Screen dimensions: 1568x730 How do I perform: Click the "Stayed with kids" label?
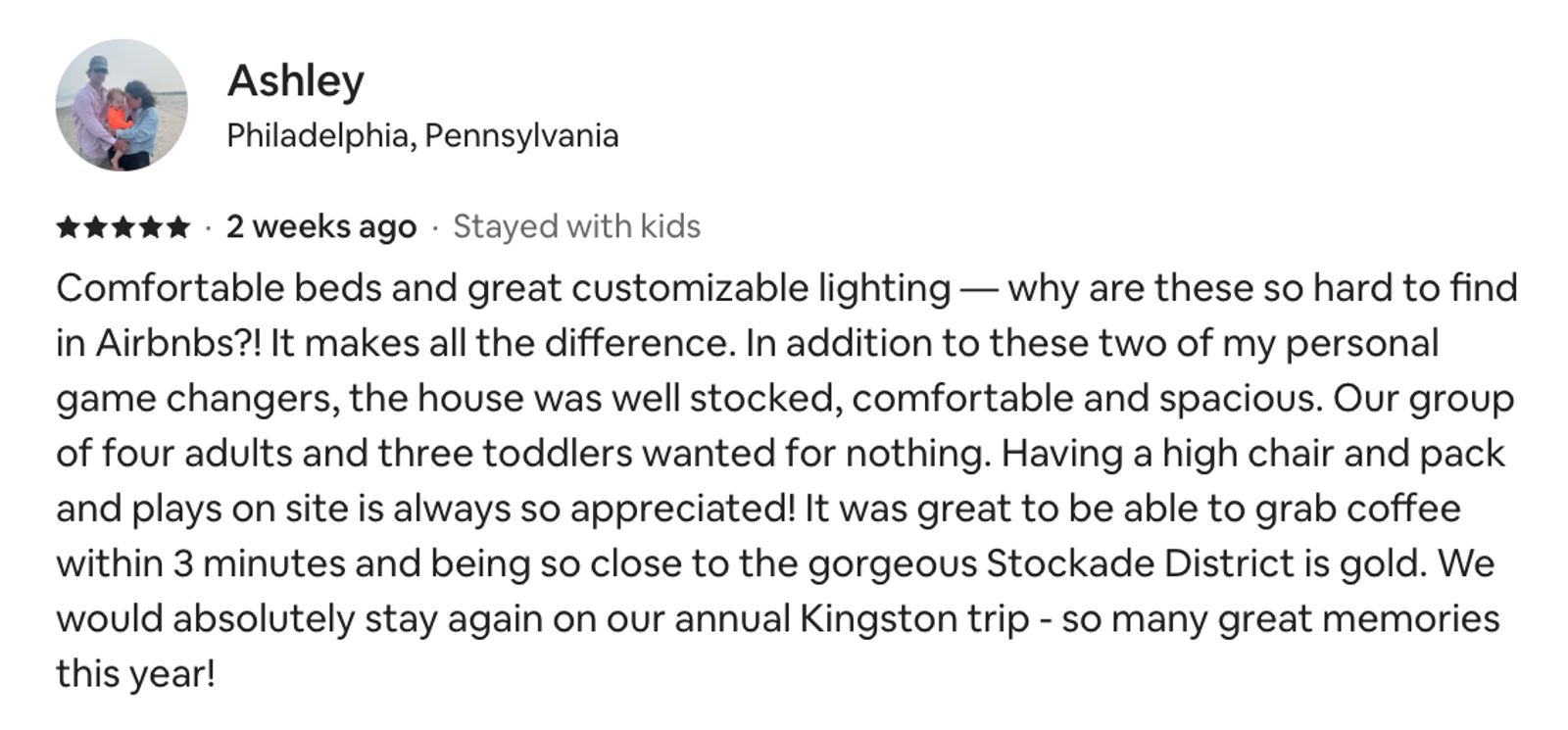tap(576, 227)
